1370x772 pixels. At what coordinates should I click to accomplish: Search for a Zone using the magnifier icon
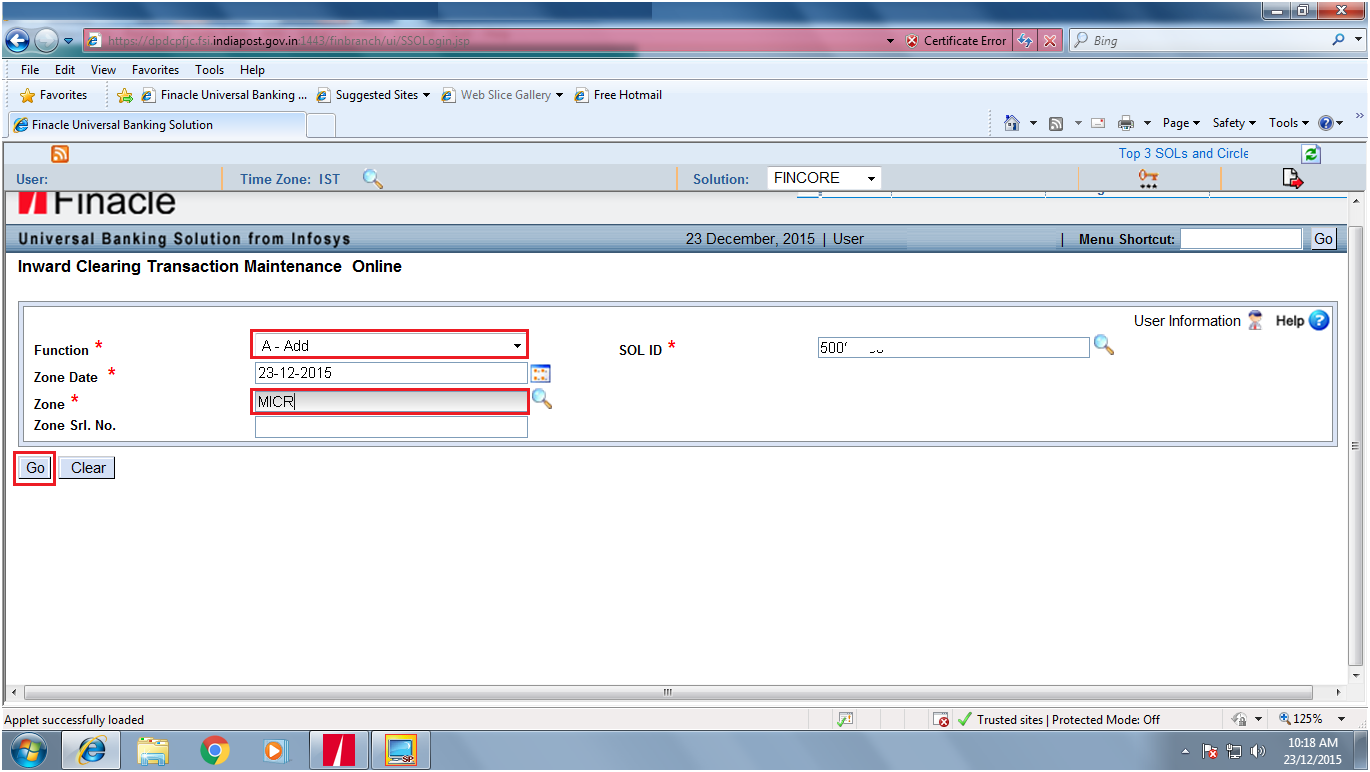(542, 398)
